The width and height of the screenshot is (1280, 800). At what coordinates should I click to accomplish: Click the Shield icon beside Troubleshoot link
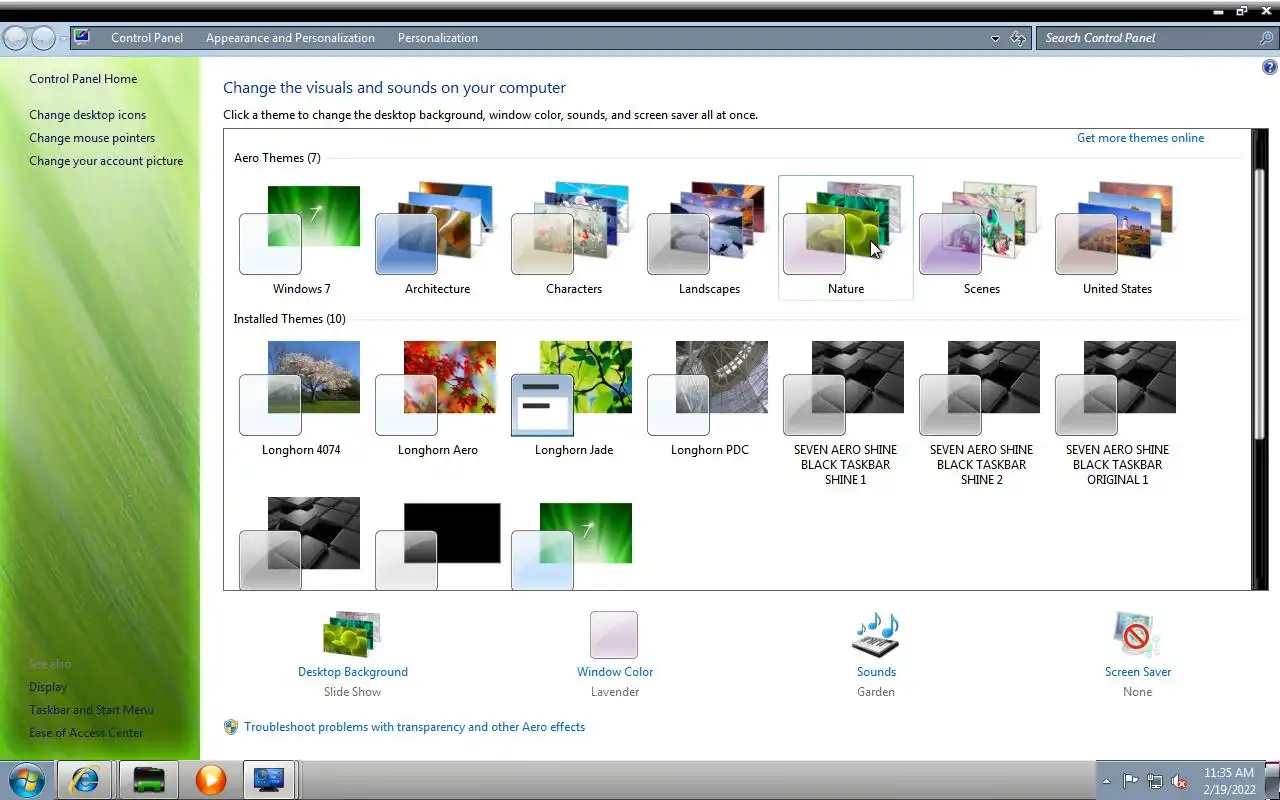coord(231,727)
